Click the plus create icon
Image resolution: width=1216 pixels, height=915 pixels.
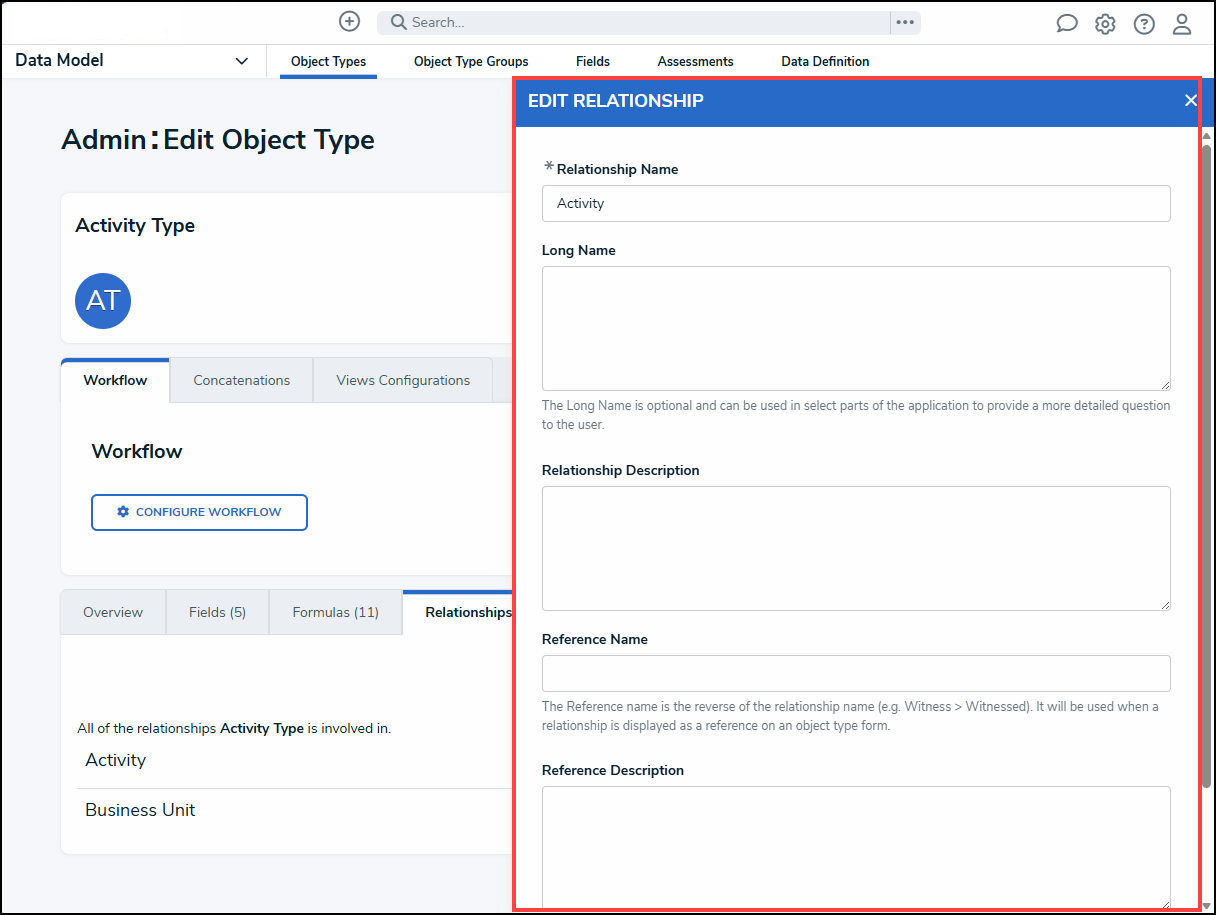[x=349, y=21]
